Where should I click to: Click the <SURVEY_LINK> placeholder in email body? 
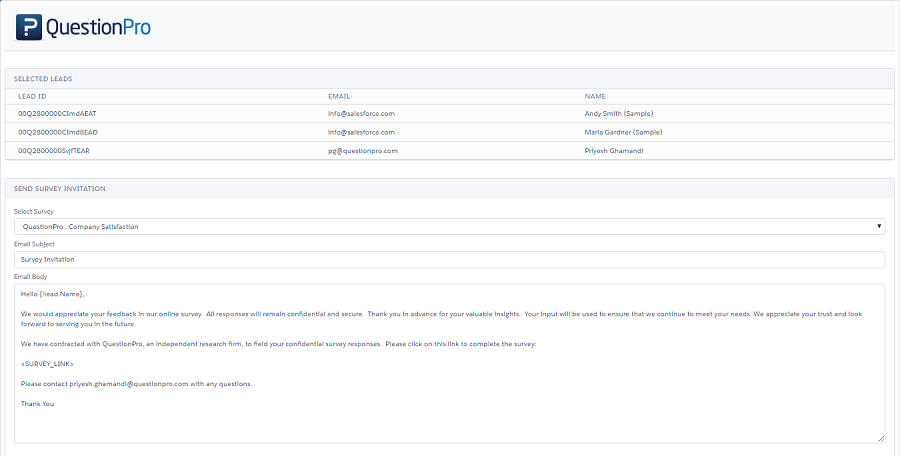click(x=46, y=366)
